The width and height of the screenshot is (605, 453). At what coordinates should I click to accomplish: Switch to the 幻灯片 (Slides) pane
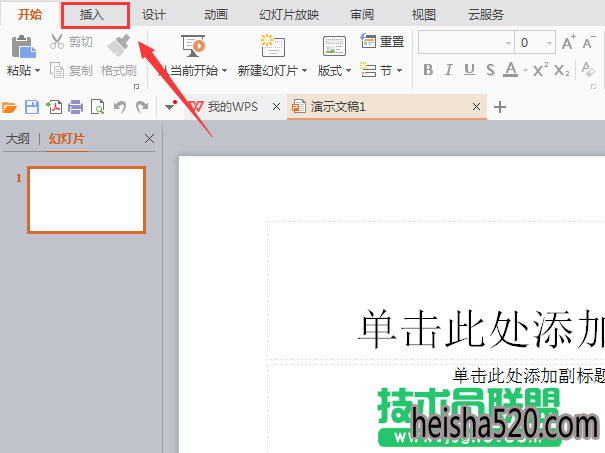tap(66, 139)
